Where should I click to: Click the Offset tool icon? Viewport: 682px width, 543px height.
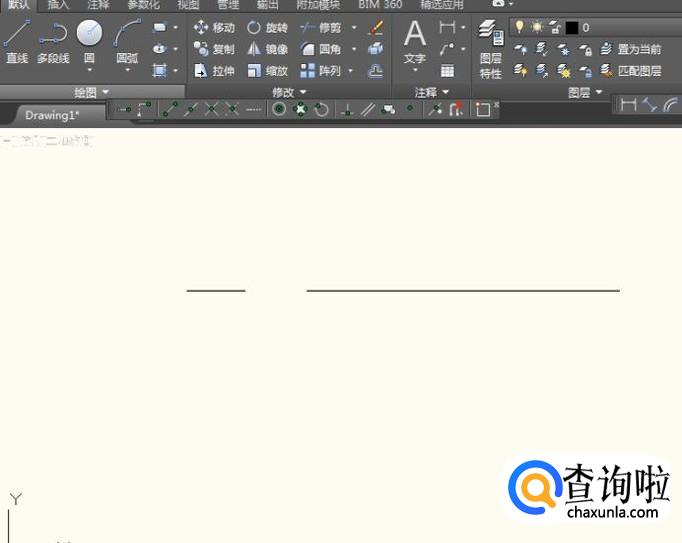pyautogui.click(x=375, y=70)
